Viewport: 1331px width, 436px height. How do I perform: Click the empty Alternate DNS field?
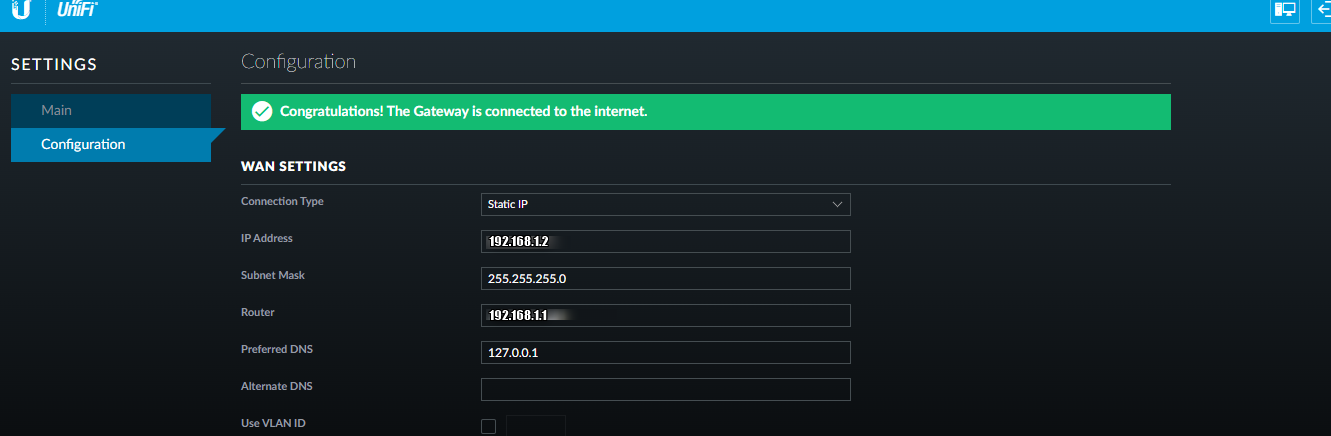point(665,389)
